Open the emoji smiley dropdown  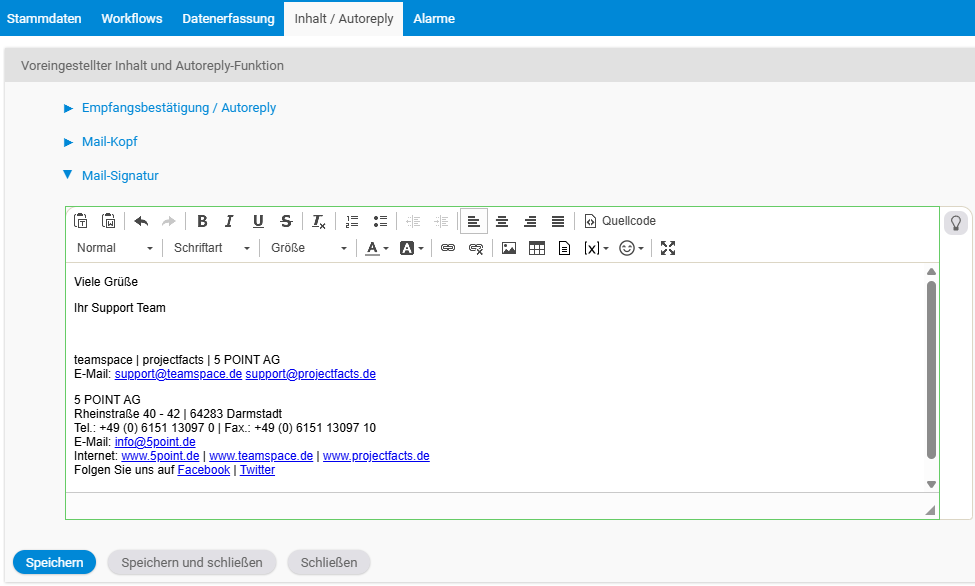[x=631, y=248]
